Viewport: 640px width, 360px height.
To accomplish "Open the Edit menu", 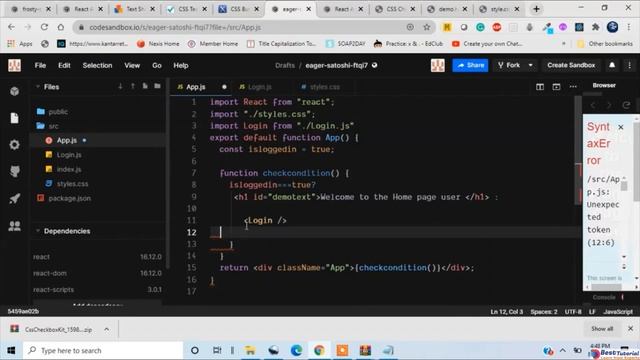I will 64,65.
